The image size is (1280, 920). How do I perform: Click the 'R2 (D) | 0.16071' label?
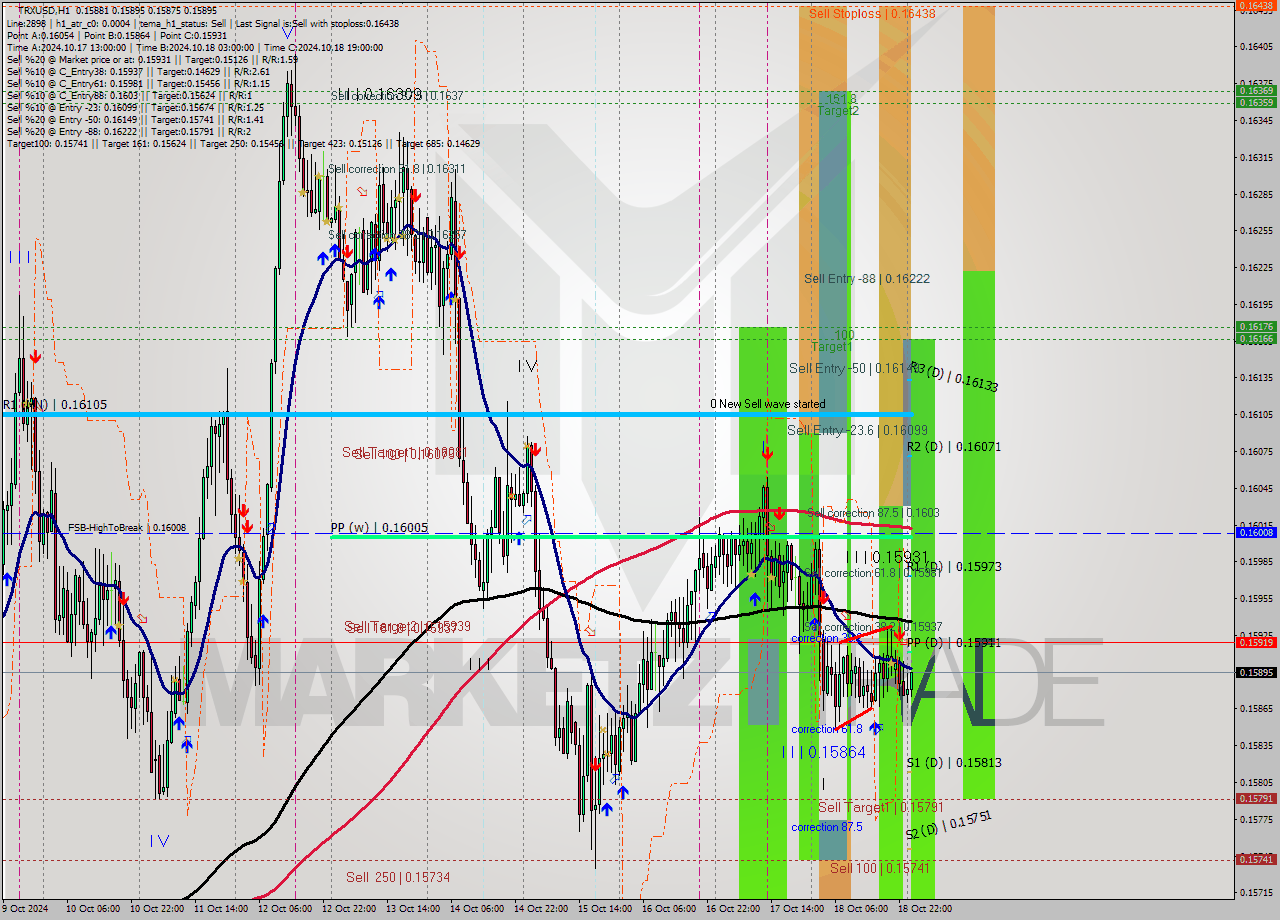click(954, 447)
